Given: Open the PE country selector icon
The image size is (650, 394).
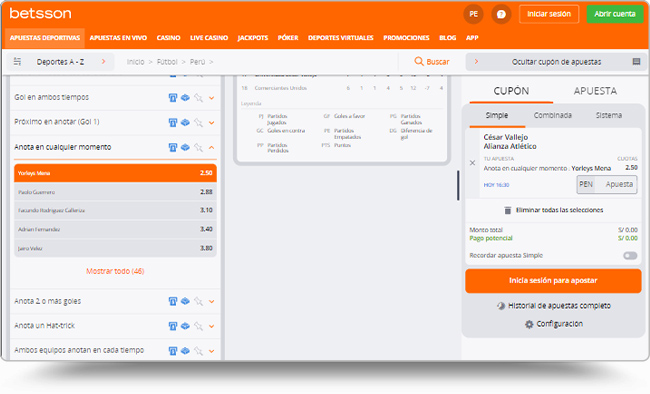Looking at the screenshot, I should click(x=473, y=14).
